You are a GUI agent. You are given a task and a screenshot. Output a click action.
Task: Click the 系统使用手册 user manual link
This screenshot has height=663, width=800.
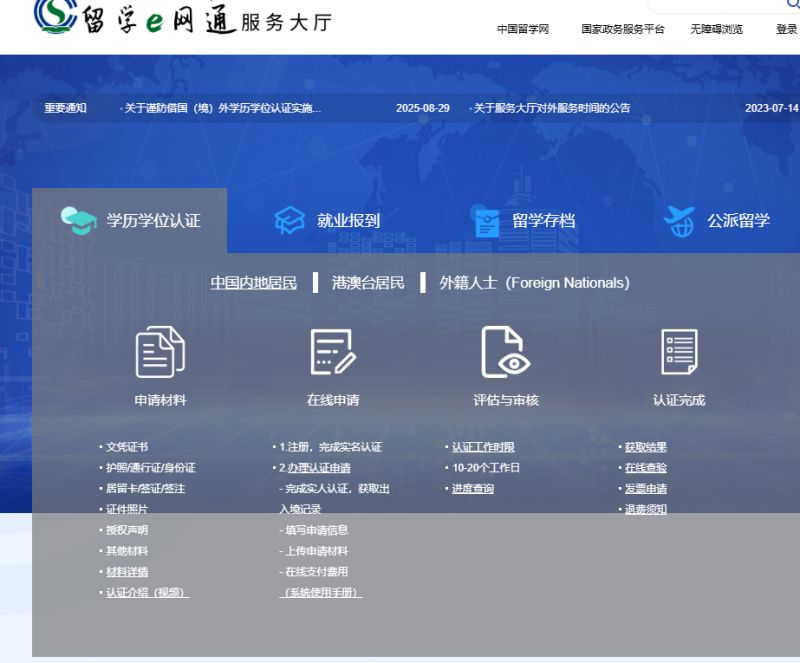pyautogui.click(x=320, y=593)
